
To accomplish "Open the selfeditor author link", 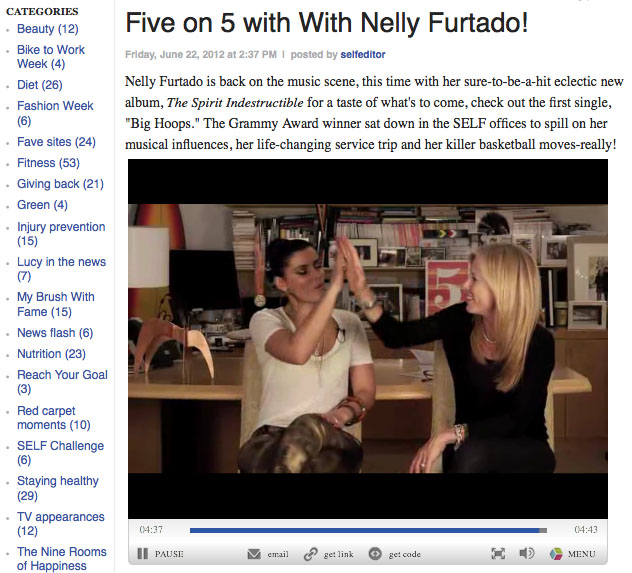I will click(x=363, y=54).
